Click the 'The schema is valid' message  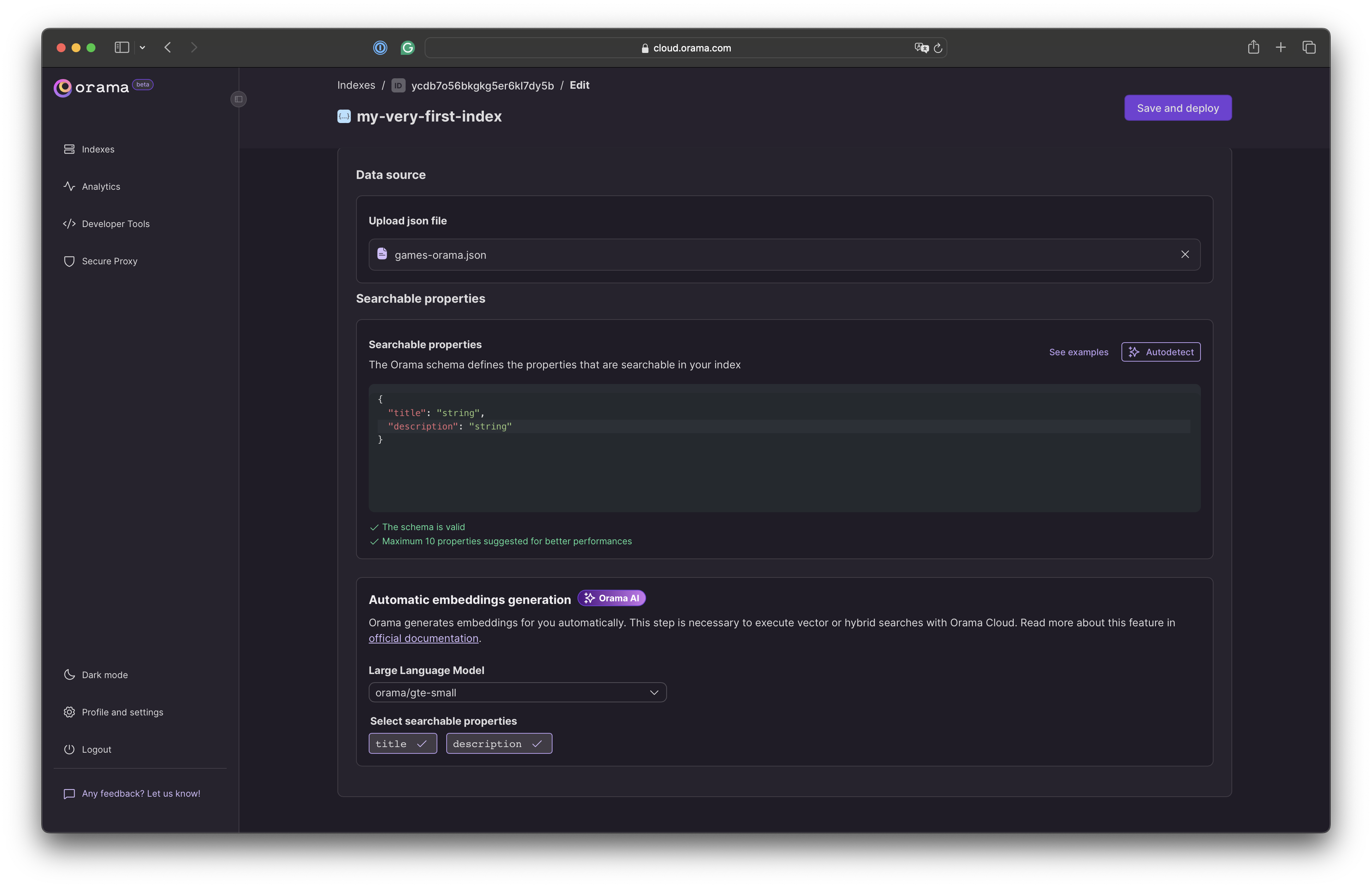[423, 527]
